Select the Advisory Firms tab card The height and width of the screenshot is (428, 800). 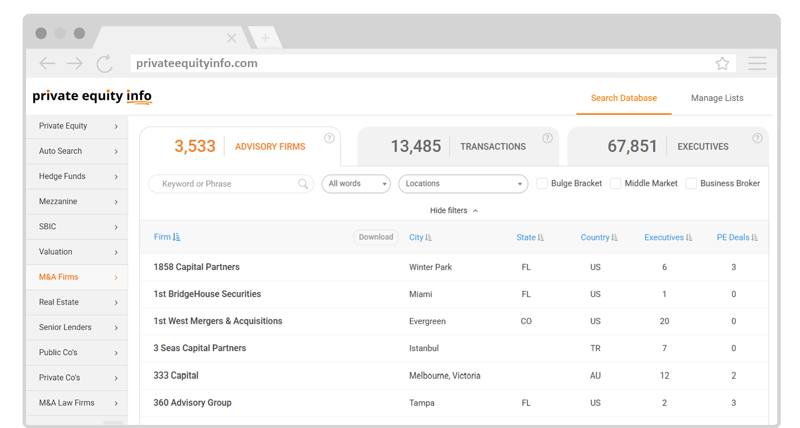[240, 146]
